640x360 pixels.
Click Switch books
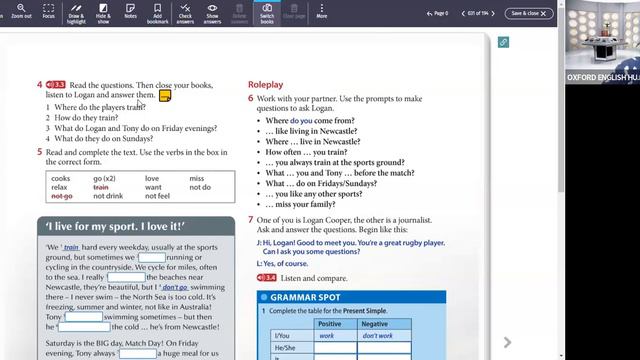click(x=267, y=13)
